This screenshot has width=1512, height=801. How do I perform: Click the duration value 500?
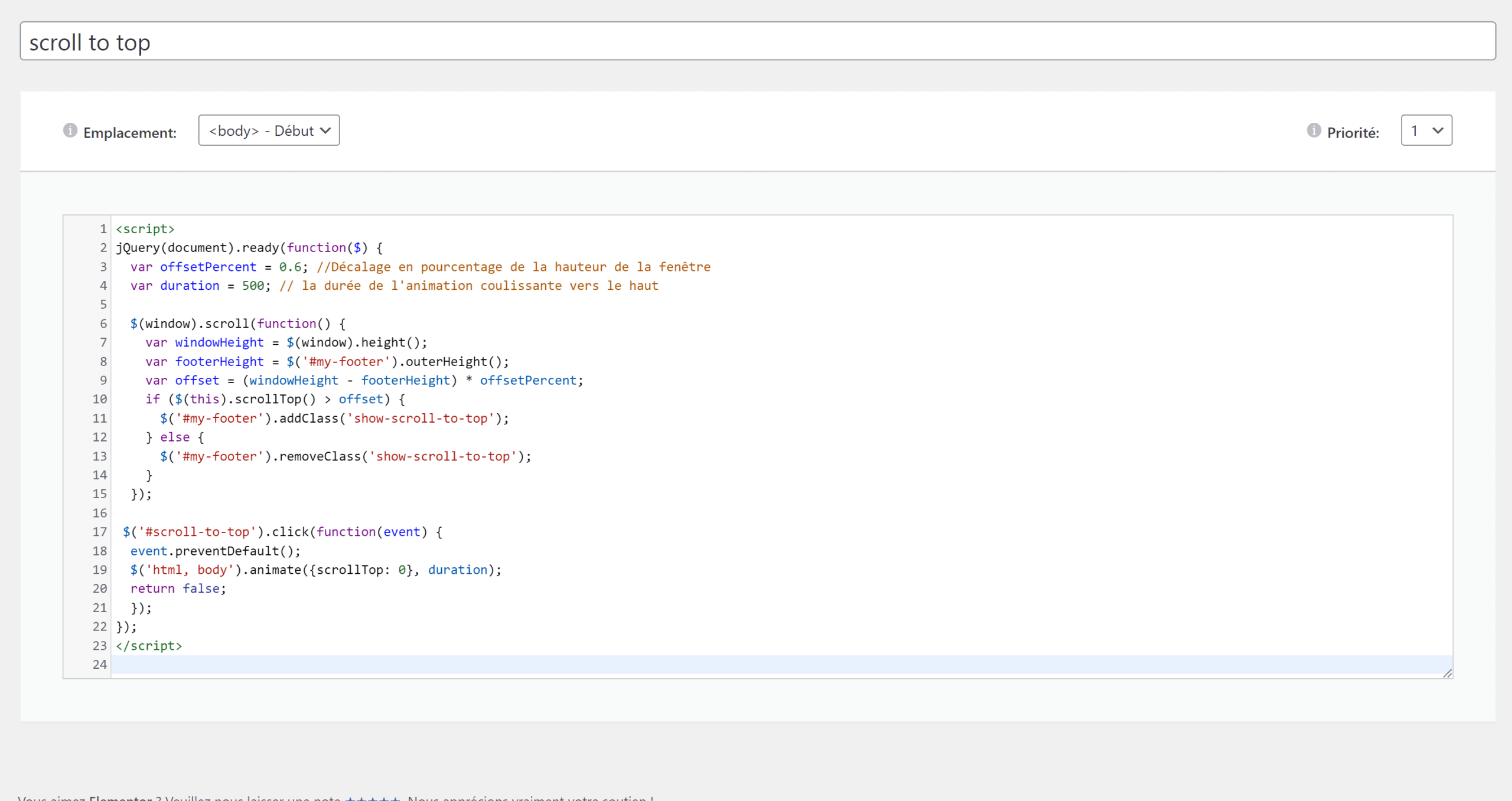[x=253, y=286]
